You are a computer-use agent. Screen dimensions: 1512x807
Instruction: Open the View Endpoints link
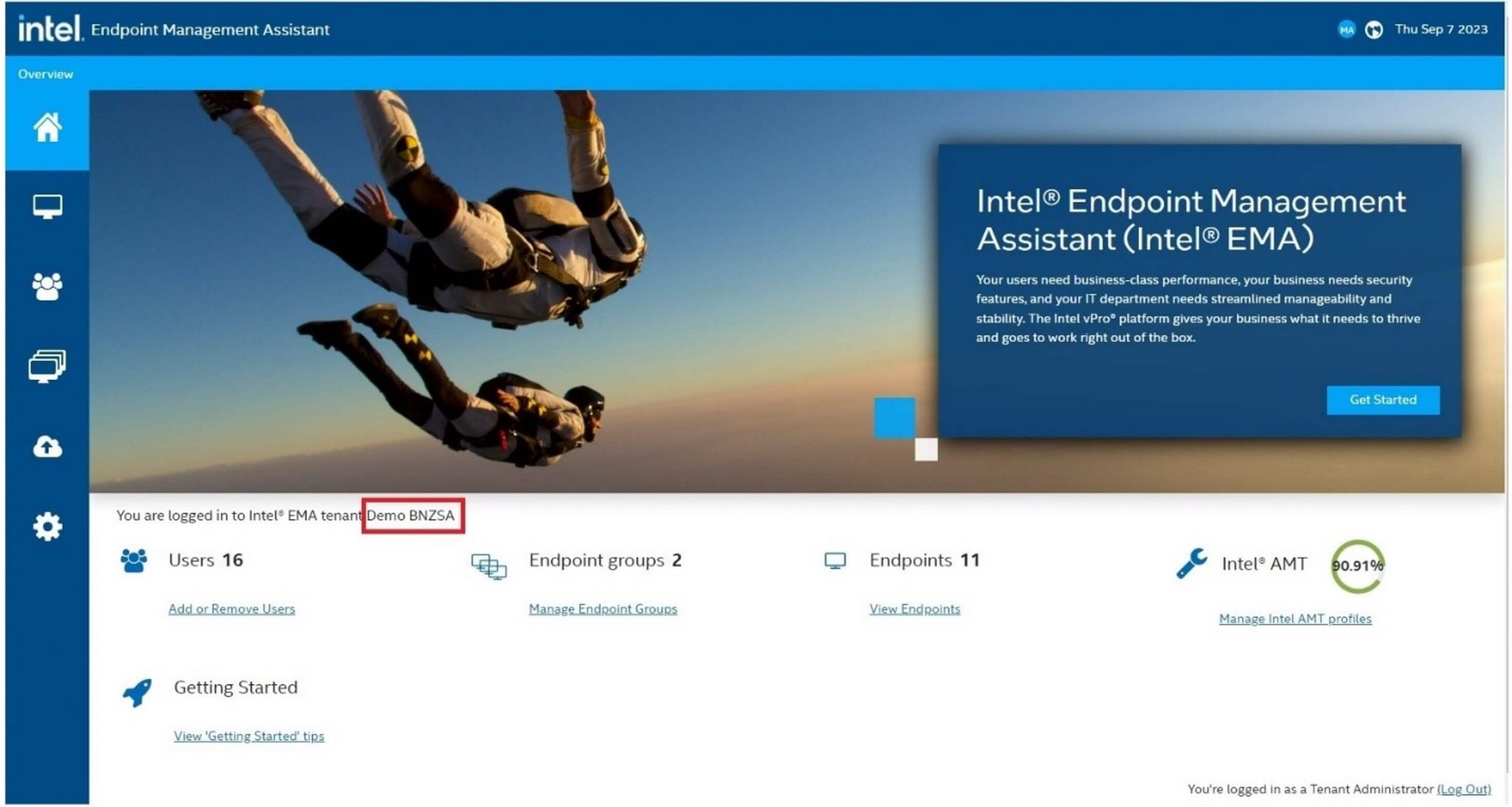tap(914, 609)
